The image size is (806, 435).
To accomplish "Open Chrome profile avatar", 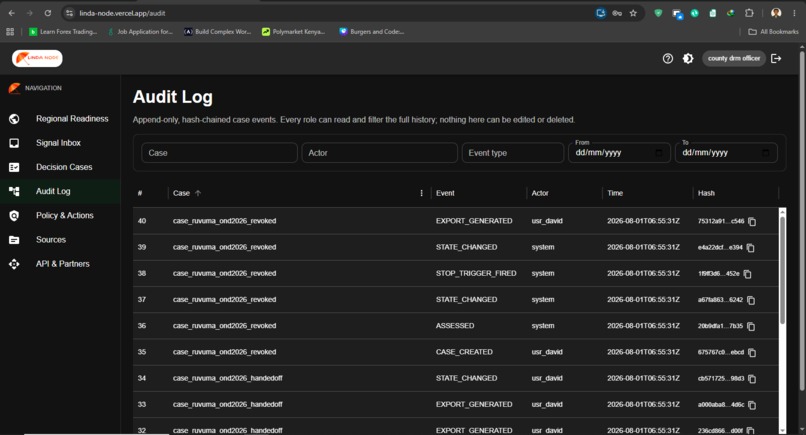I will 776,13.
